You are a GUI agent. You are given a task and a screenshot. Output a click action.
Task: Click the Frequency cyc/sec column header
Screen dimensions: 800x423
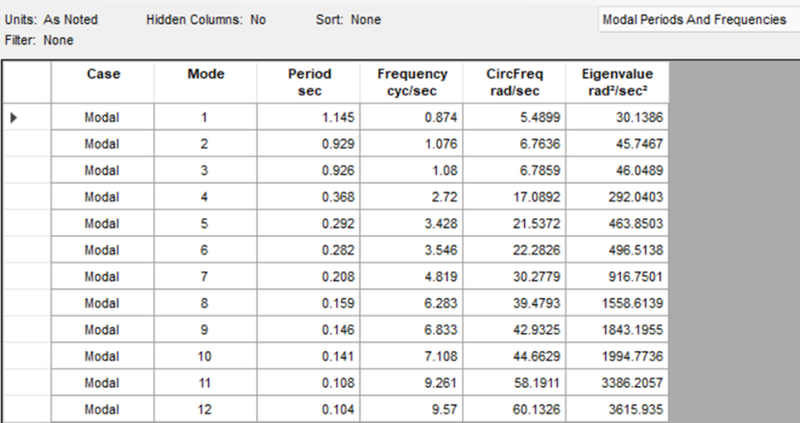click(412, 82)
